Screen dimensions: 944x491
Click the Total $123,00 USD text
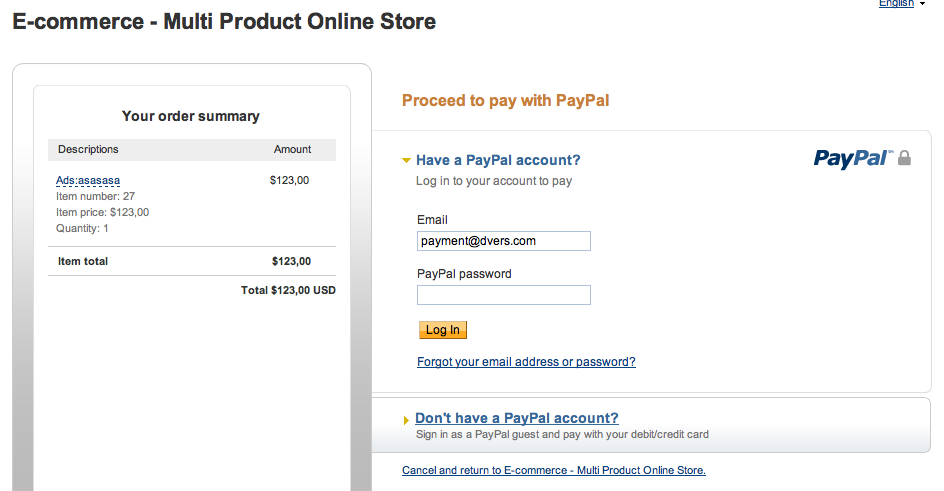[288, 290]
